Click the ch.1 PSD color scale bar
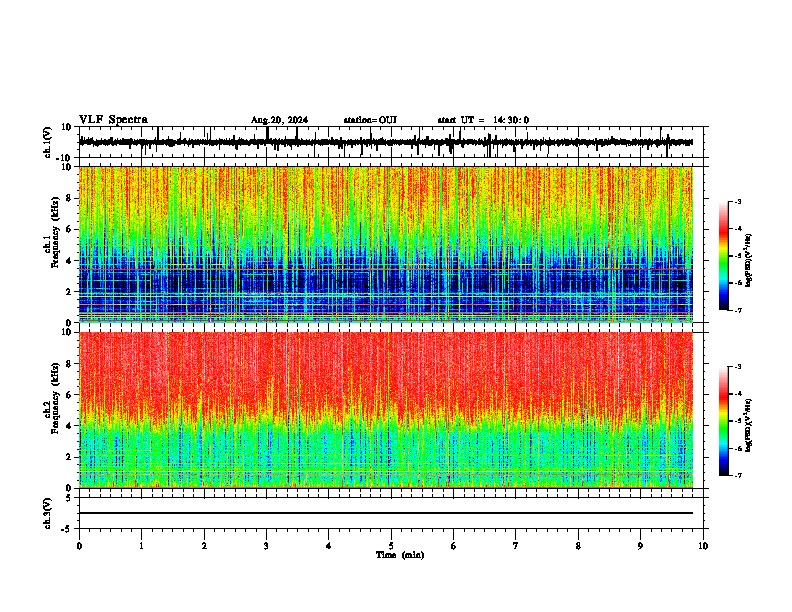 coord(724,256)
